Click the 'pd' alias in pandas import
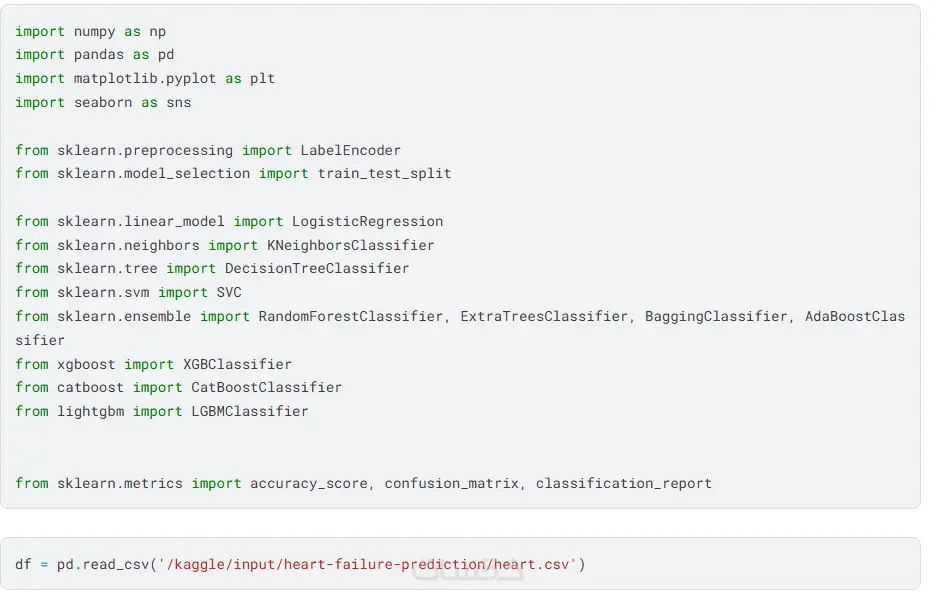Screen dimensions: 936x593 point(166,55)
